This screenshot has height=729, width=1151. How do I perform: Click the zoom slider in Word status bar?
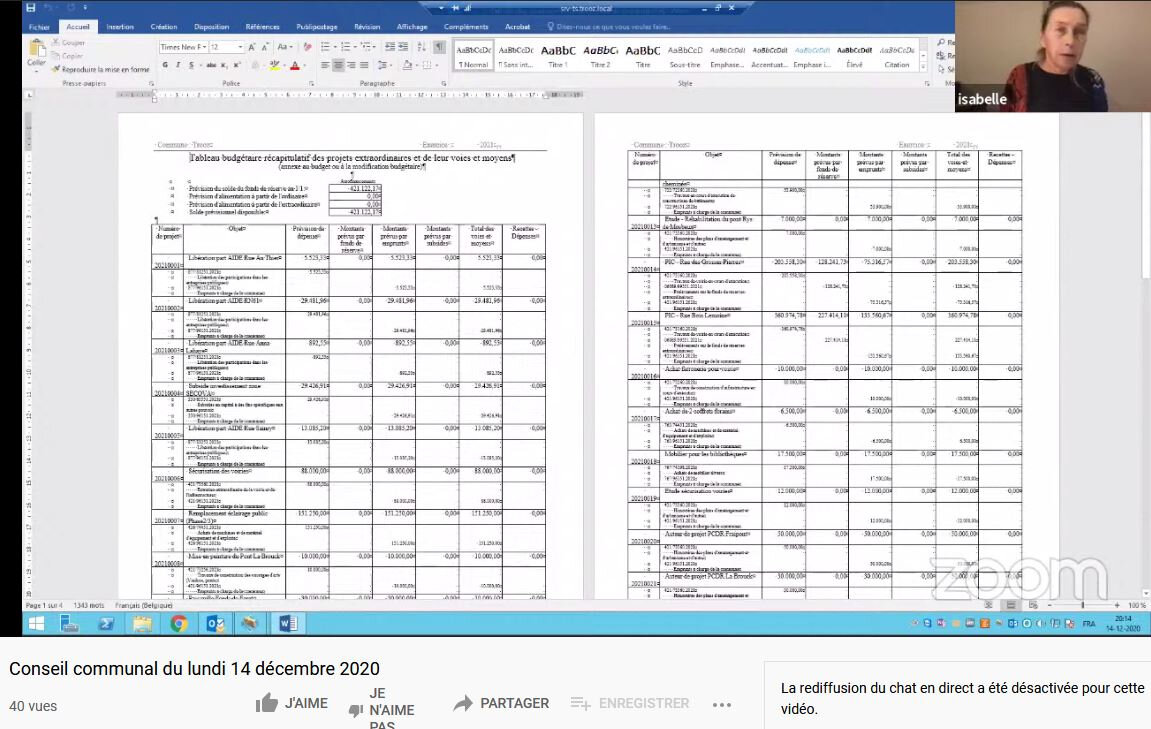[1083, 606]
